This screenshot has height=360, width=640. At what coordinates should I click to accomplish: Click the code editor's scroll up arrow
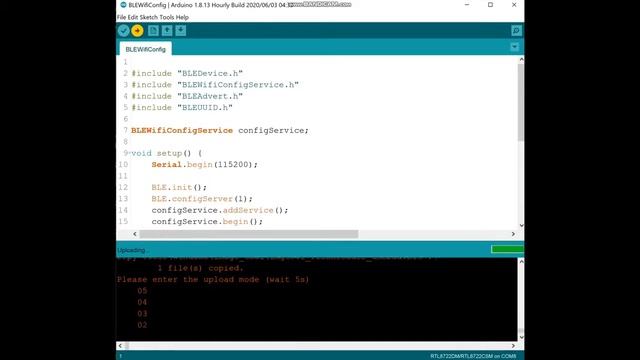tap(521, 60)
